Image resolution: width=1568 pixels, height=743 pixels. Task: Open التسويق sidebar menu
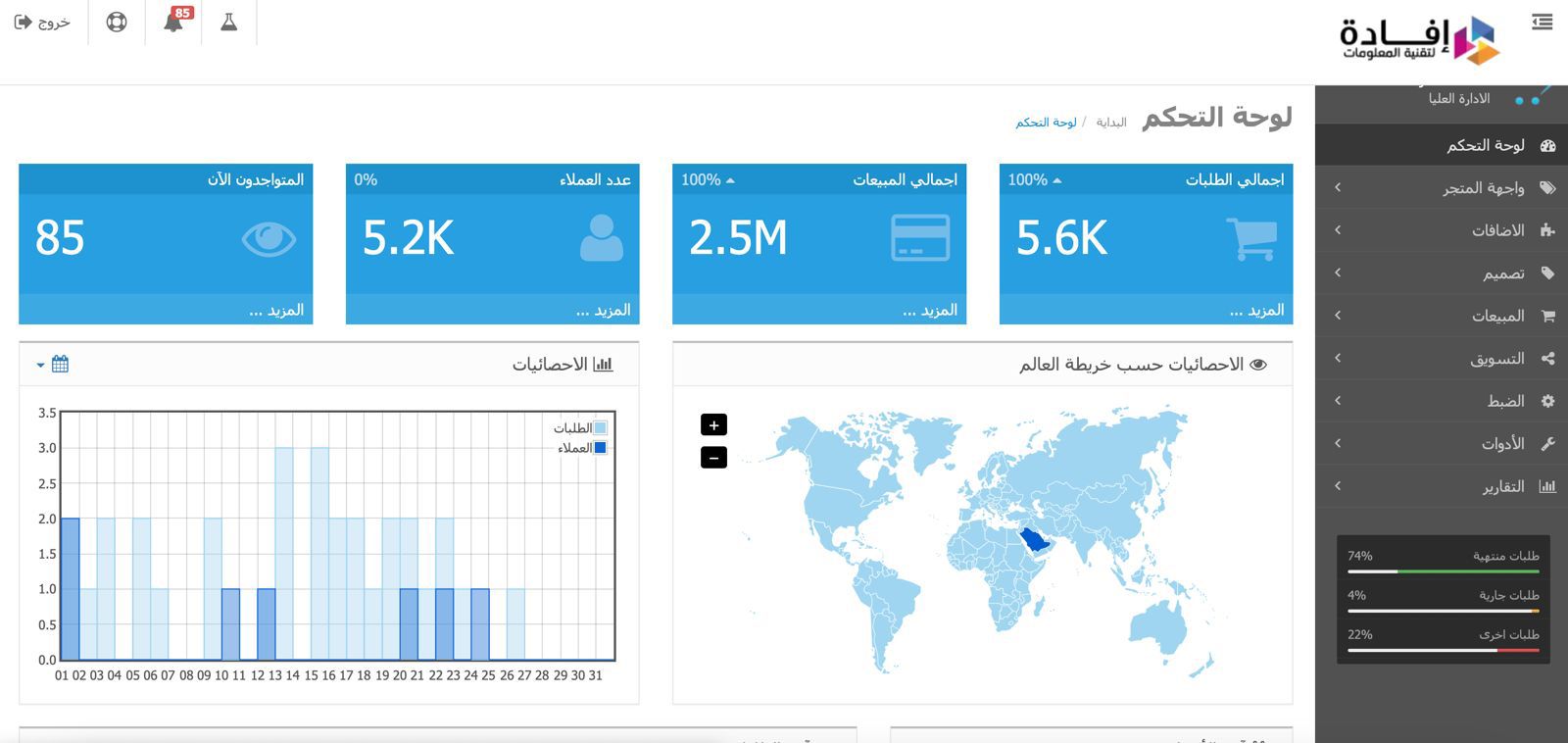[x=1442, y=358]
